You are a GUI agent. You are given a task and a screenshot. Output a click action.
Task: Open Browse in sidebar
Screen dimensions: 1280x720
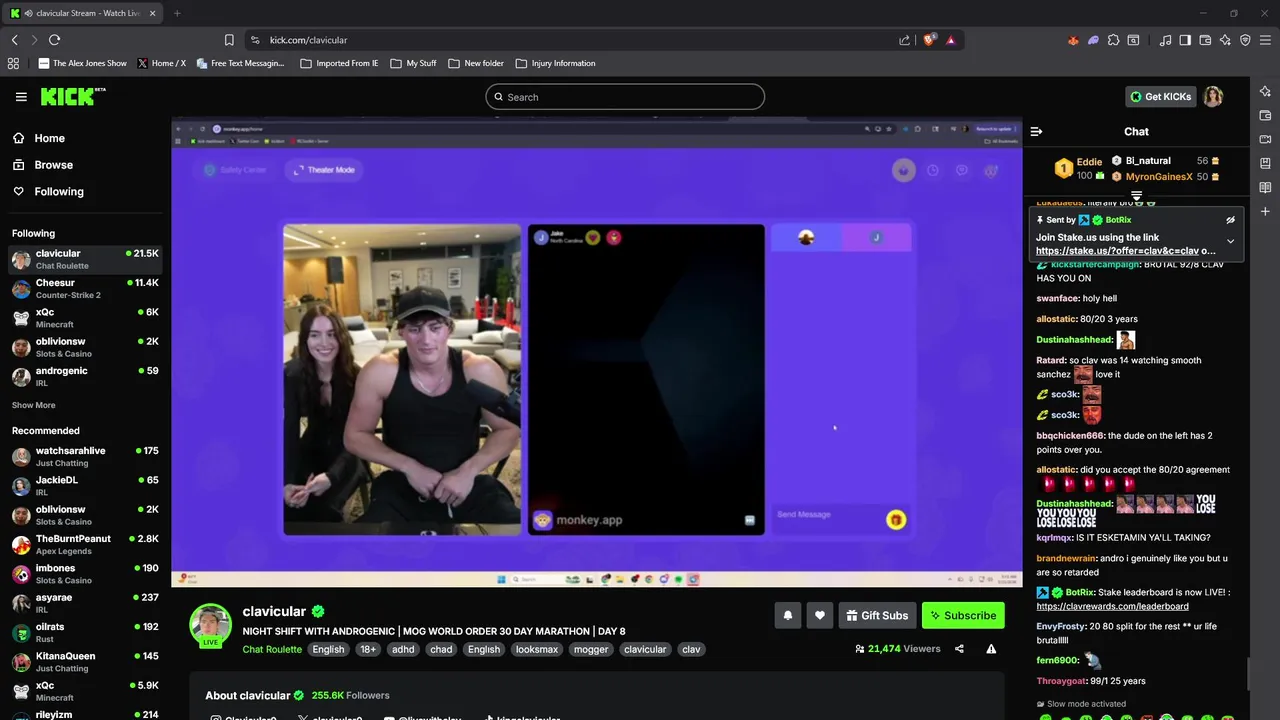click(53, 165)
